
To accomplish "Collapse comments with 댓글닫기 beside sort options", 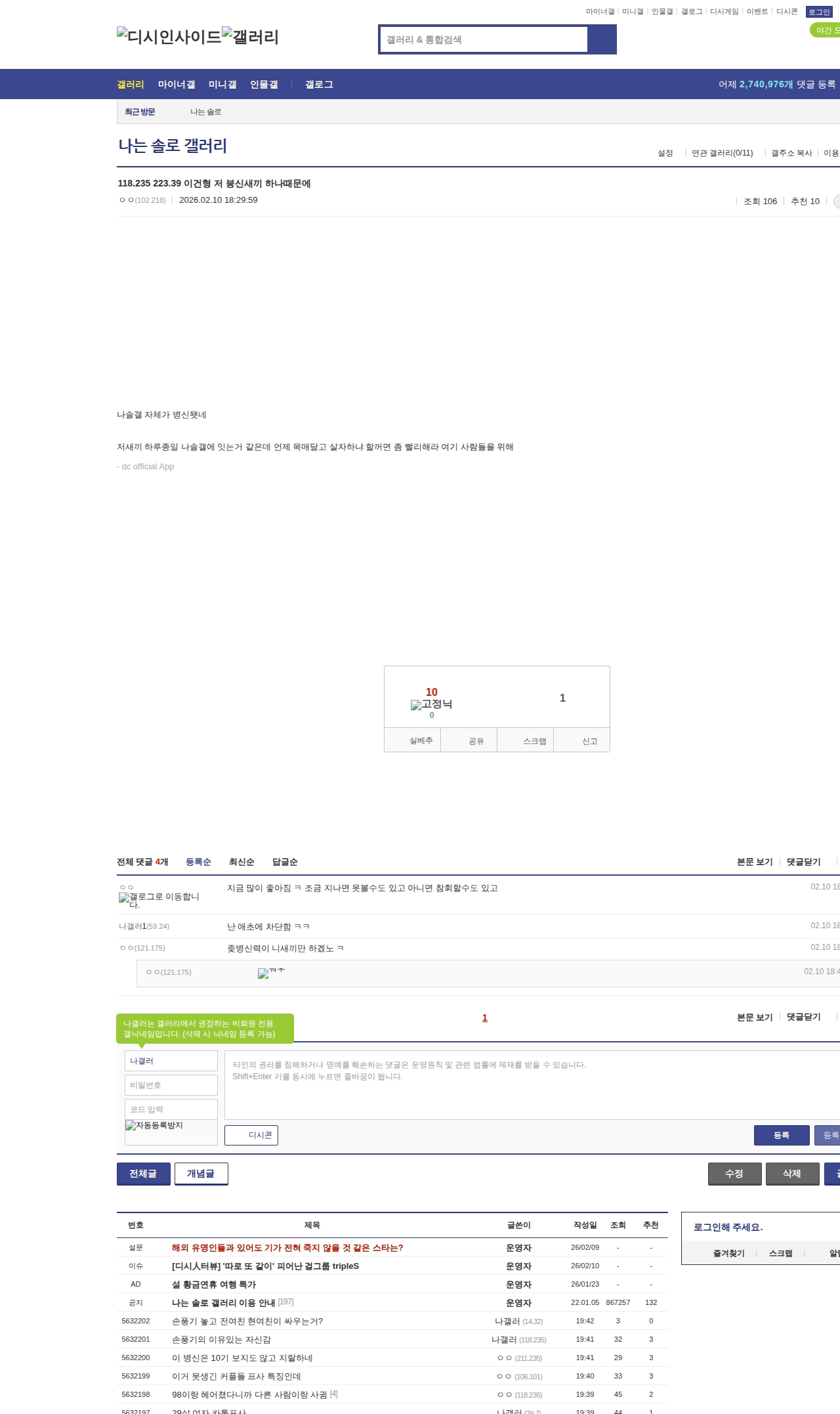I will 803,862.
